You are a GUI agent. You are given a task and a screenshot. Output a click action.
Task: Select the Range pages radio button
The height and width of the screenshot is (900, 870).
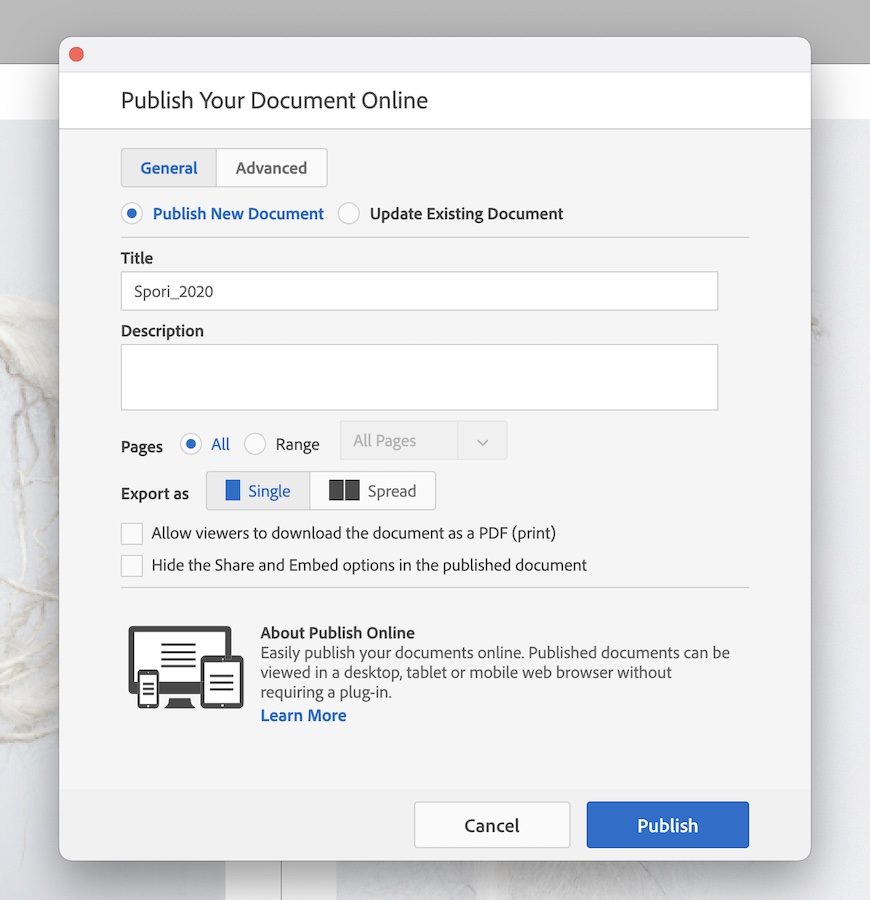[255, 444]
